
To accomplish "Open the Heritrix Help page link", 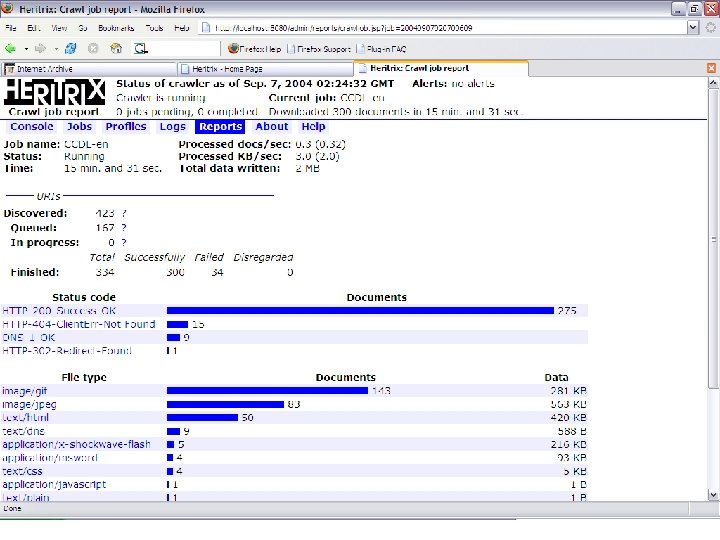I will point(313,127).
